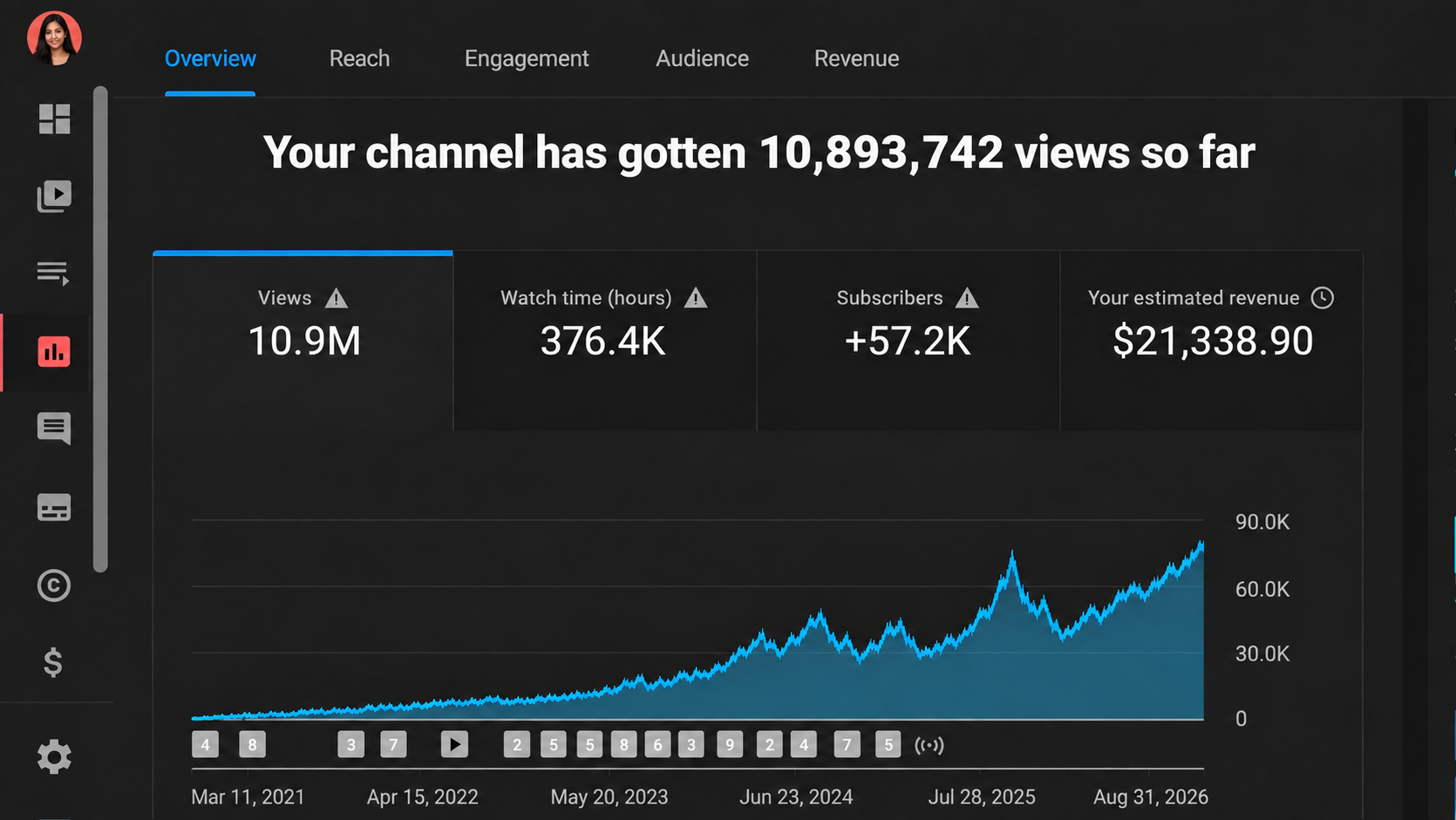The image size is (1456, 820).
Task: Click the live stream marker under chart
Action: click(929, 745)
